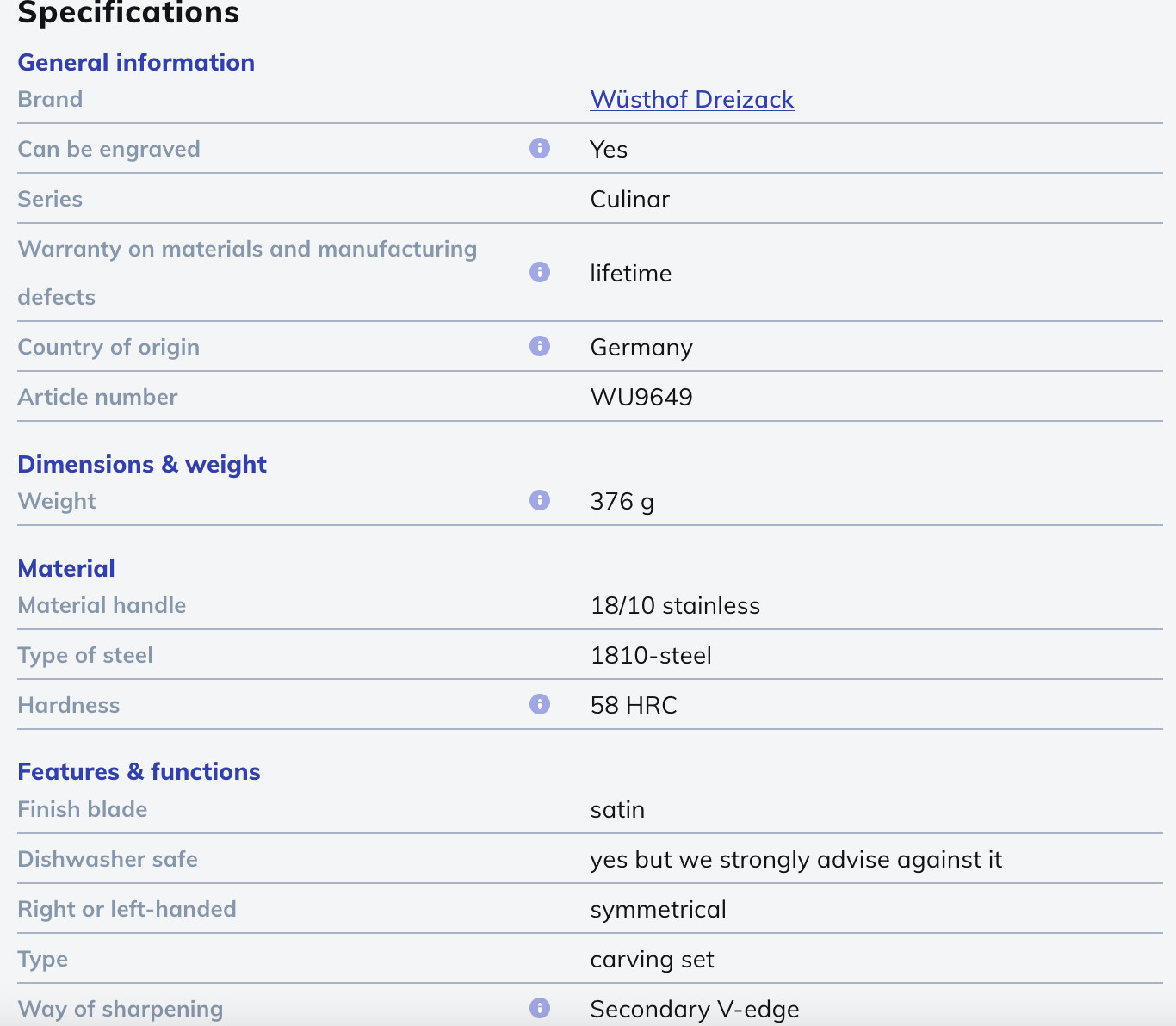
Task: Select the 'symmetrical' handedness value
Action: [x=659, y=910]
